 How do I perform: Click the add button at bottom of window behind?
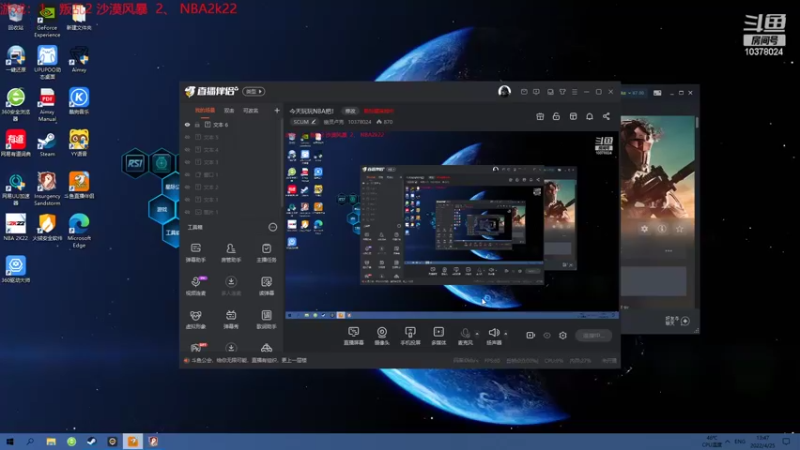(x=685, y=321)
